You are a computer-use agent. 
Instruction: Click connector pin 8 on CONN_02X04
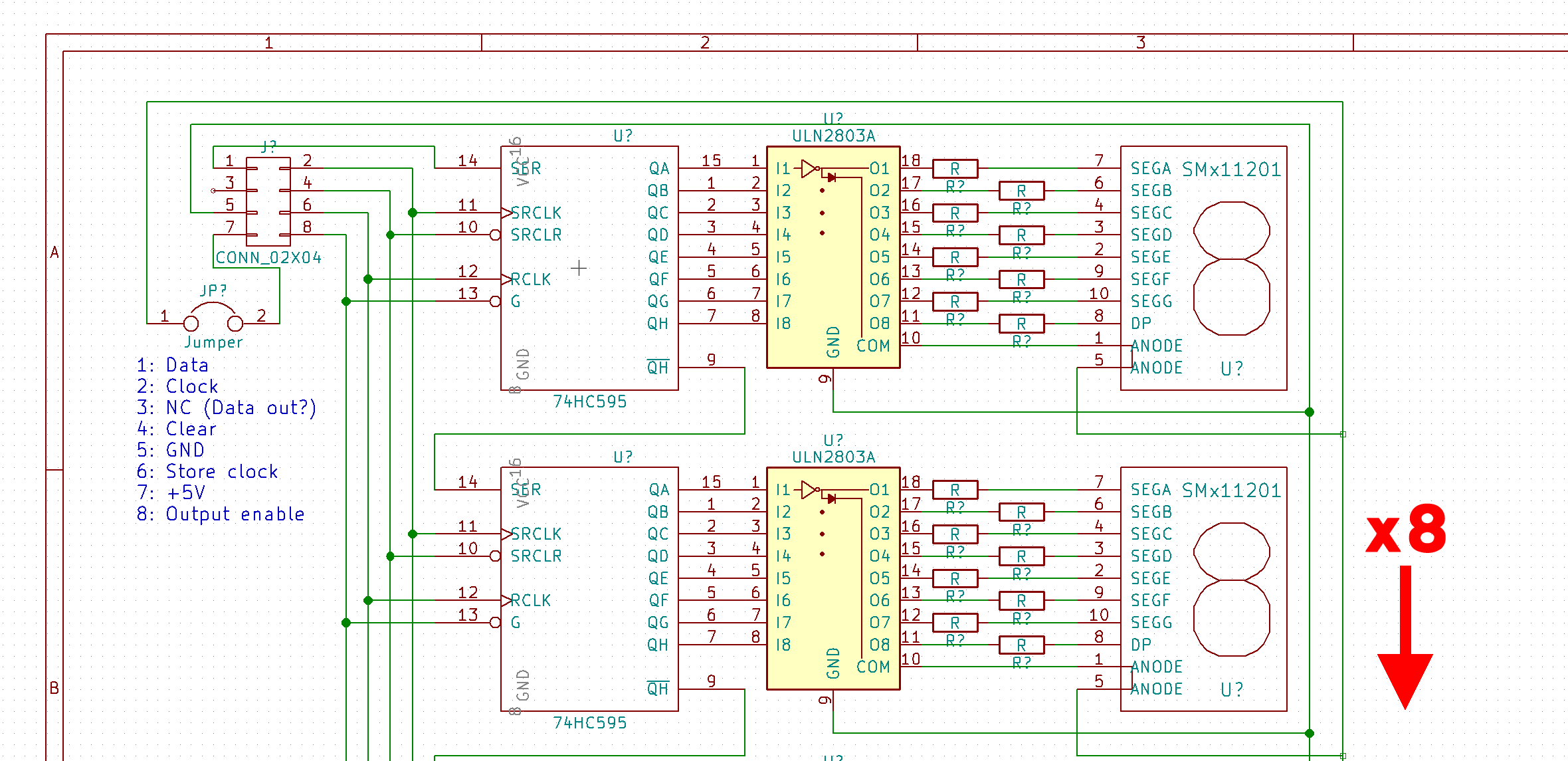[307, 227]
